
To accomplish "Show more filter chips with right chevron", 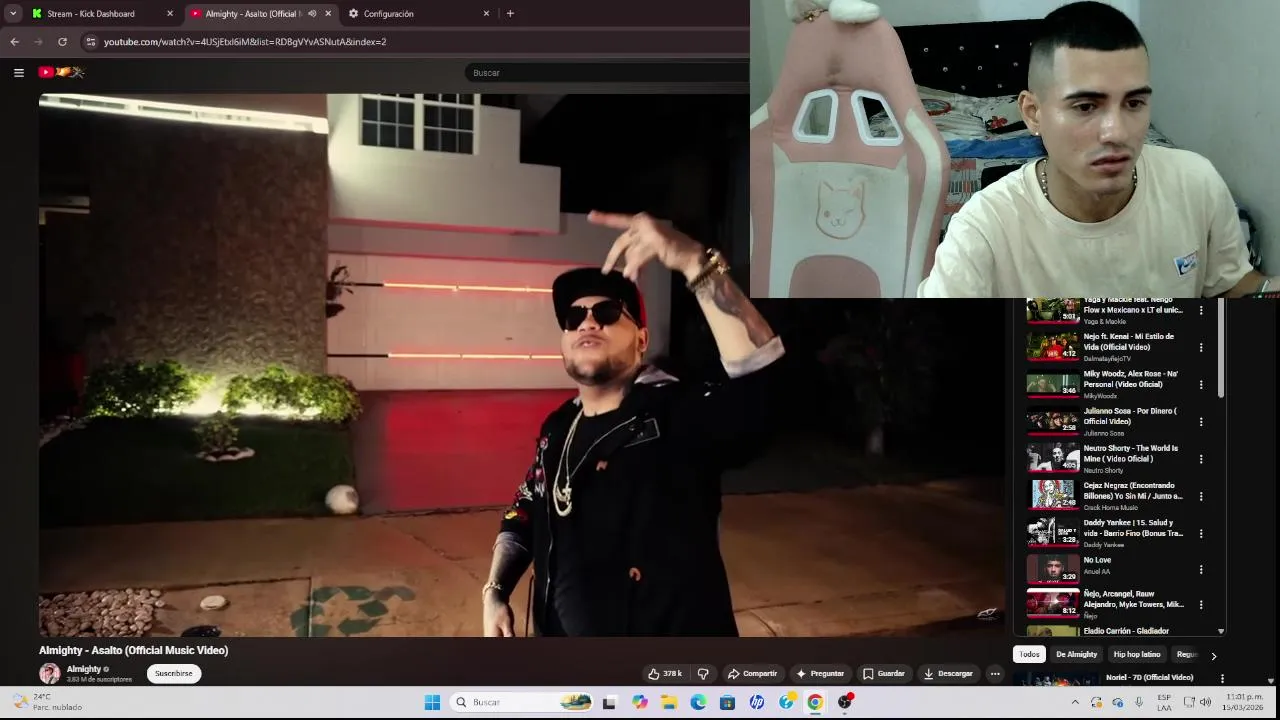I will pos(1214,656).
